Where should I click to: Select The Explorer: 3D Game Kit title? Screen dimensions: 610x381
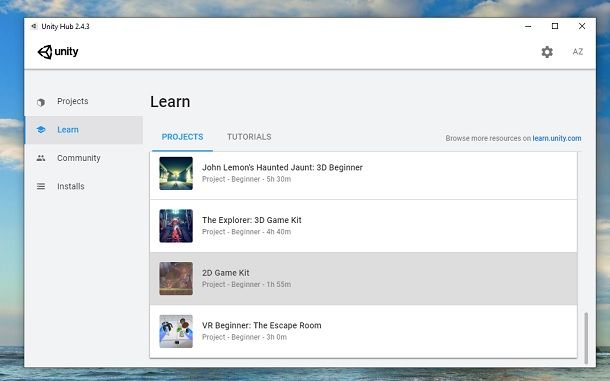tap(252, 220)
